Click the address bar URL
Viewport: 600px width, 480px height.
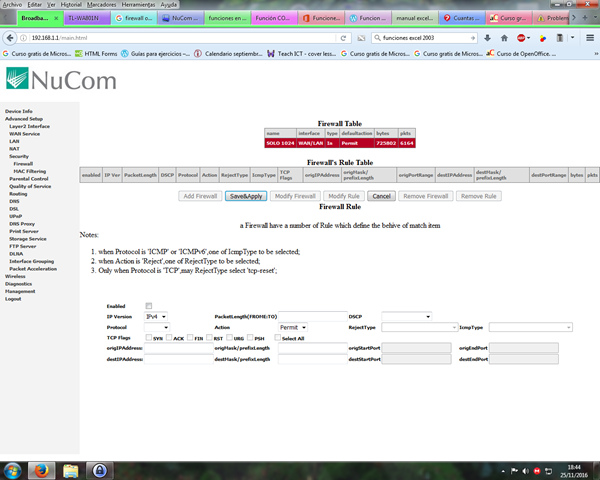[x=59, y=38]
